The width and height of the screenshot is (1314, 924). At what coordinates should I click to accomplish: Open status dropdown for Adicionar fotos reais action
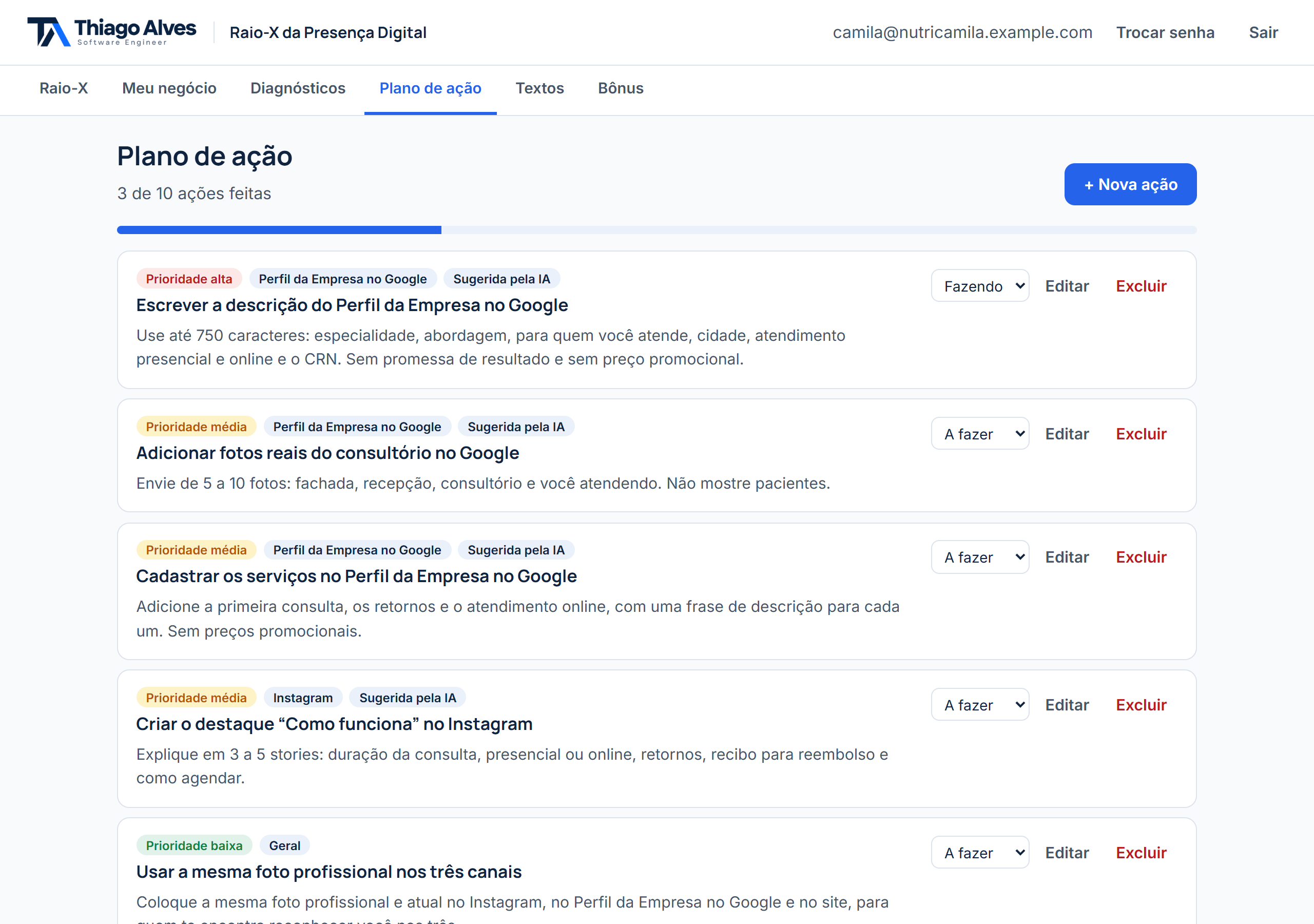(x=980, y=433)
